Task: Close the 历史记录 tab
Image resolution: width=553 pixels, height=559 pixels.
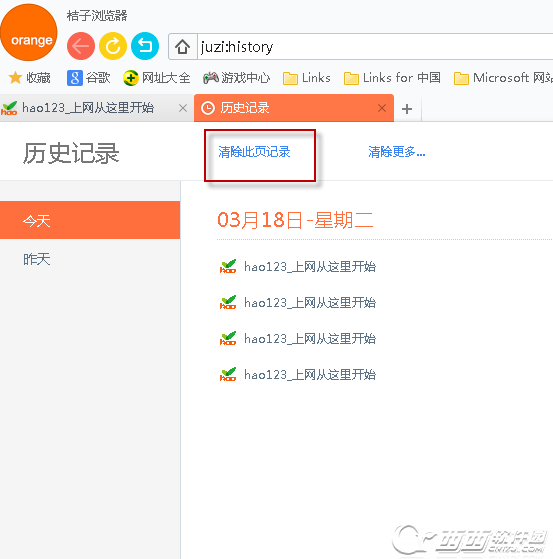Action: click(382, 108)
